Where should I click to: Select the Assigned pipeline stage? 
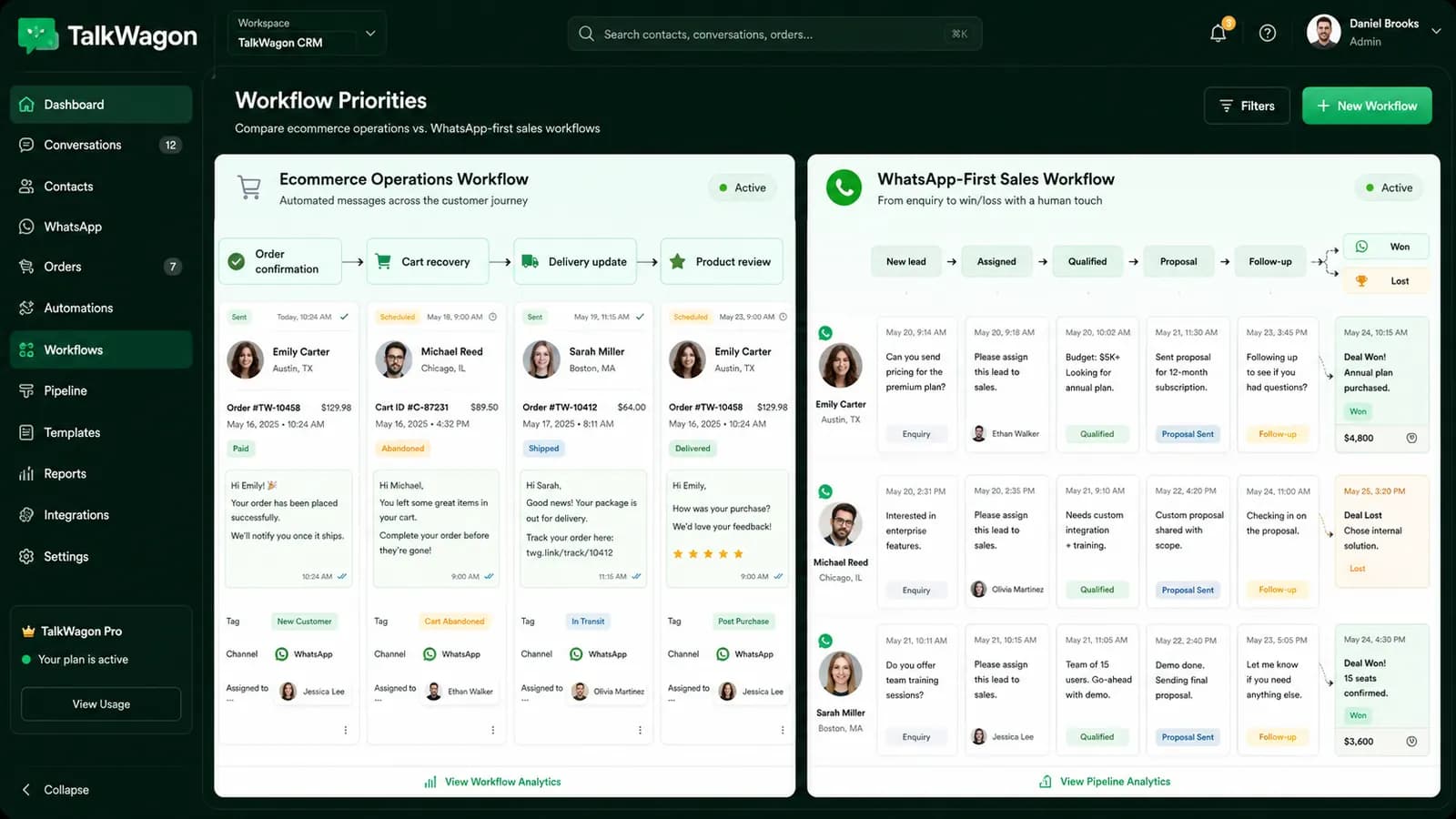point(996,261)
